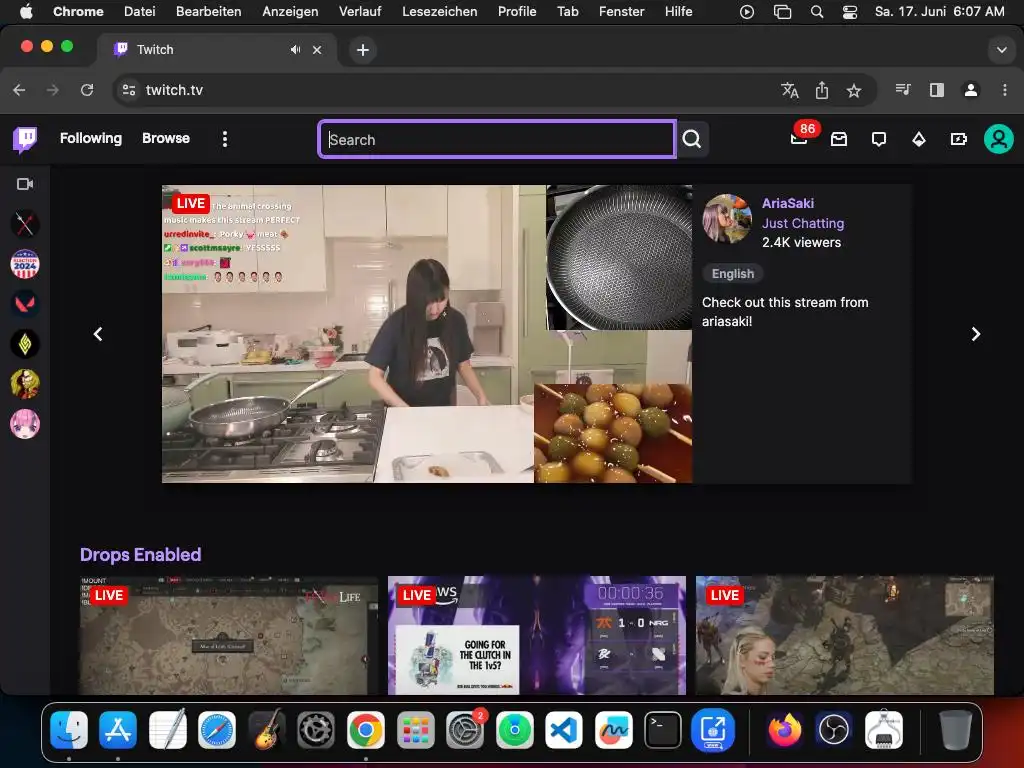Mute the Twitch tab audio
Screen dimensions: 1024x768
[x=295, y=50]
